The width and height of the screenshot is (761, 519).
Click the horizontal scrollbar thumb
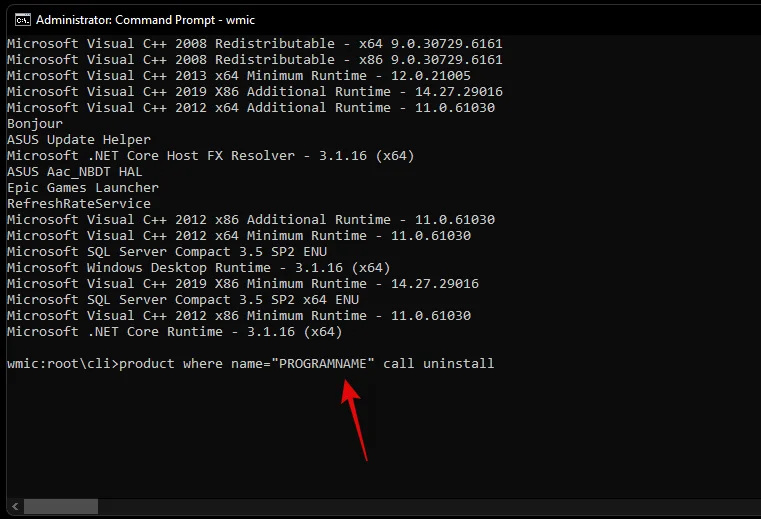(x=61, y=506)
